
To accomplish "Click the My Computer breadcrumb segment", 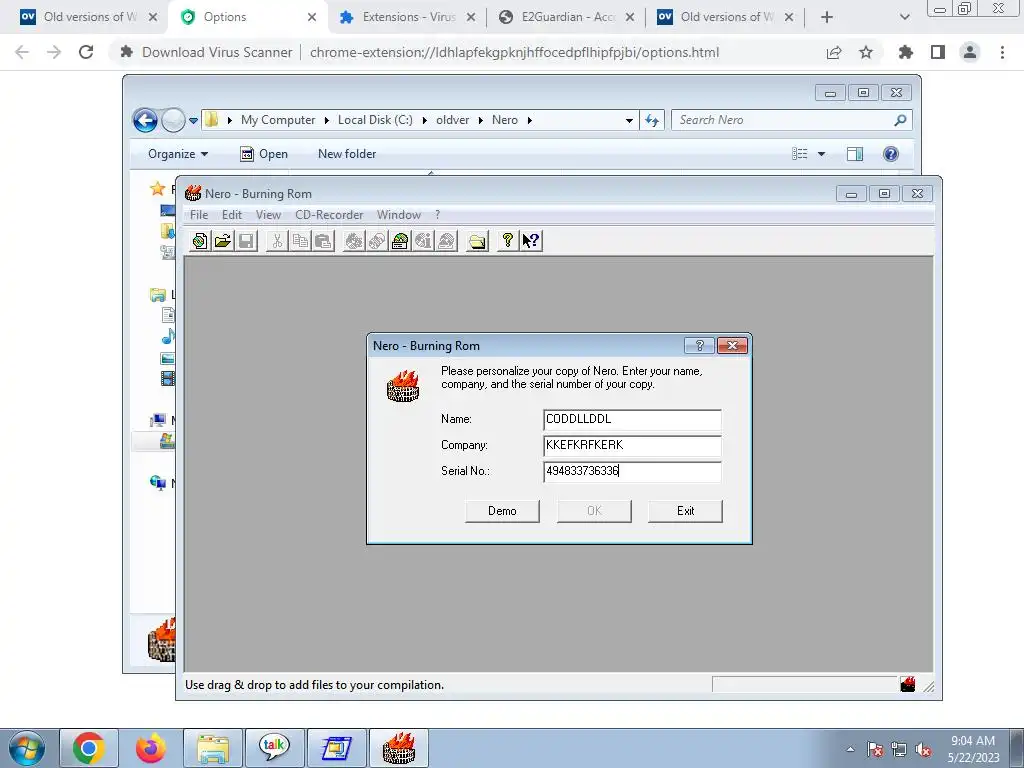I will (x=278, y=120).
